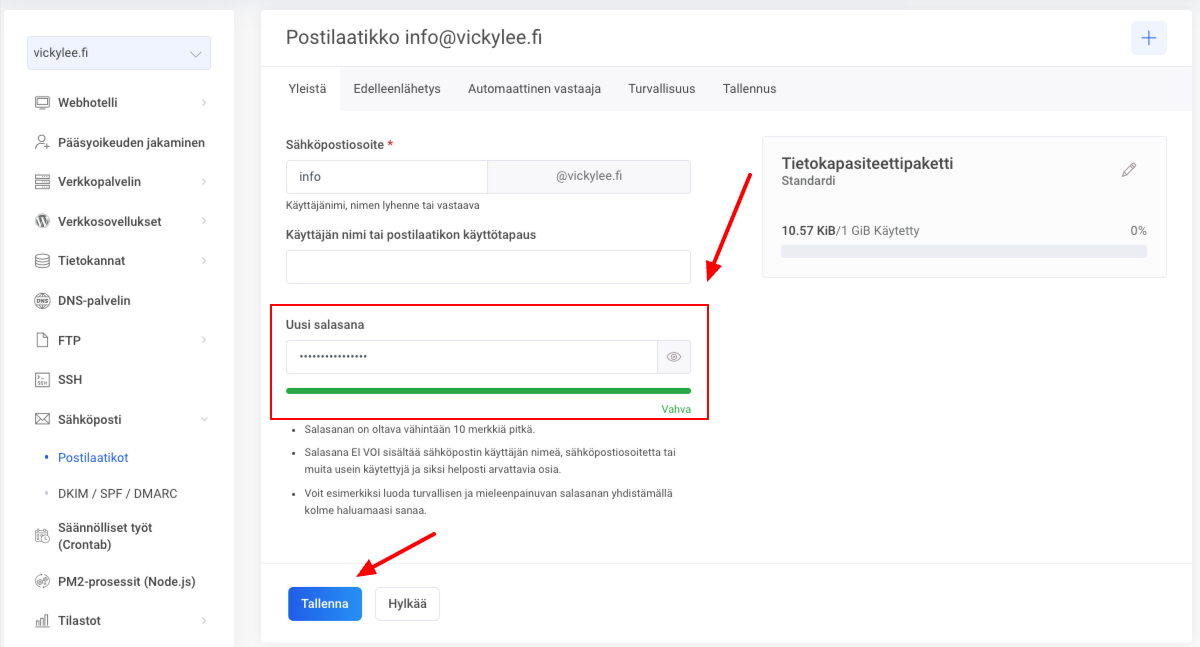Click the storage usage progress bar
This screenshot has width=1200, height=647.
click(x=963, y=251)
